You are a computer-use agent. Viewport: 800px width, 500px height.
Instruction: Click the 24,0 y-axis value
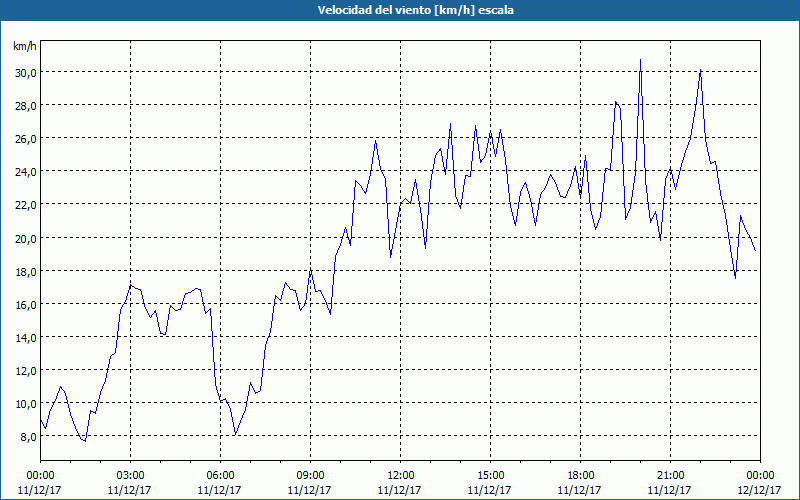[x=26, y=171]
